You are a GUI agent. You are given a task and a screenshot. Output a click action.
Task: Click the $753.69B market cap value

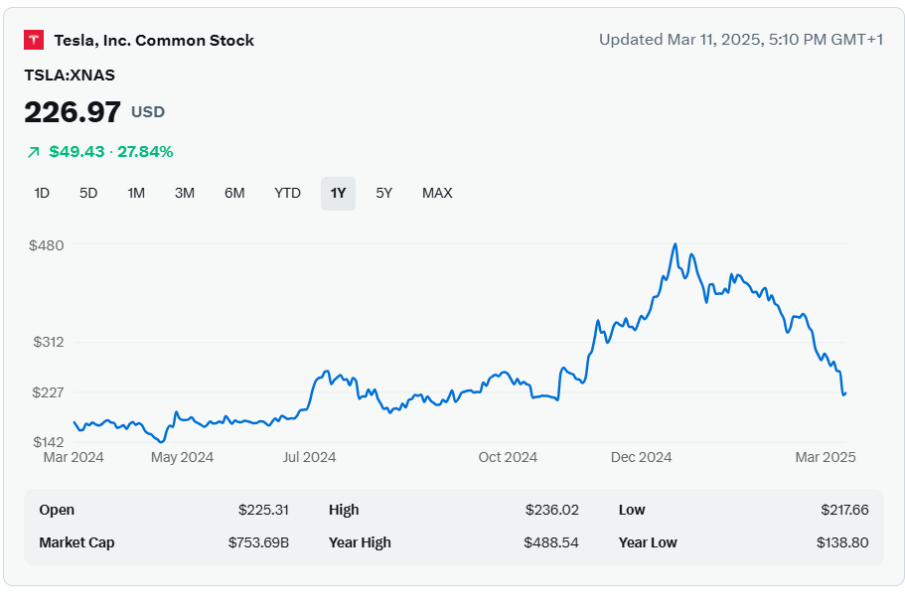[259, 543]
